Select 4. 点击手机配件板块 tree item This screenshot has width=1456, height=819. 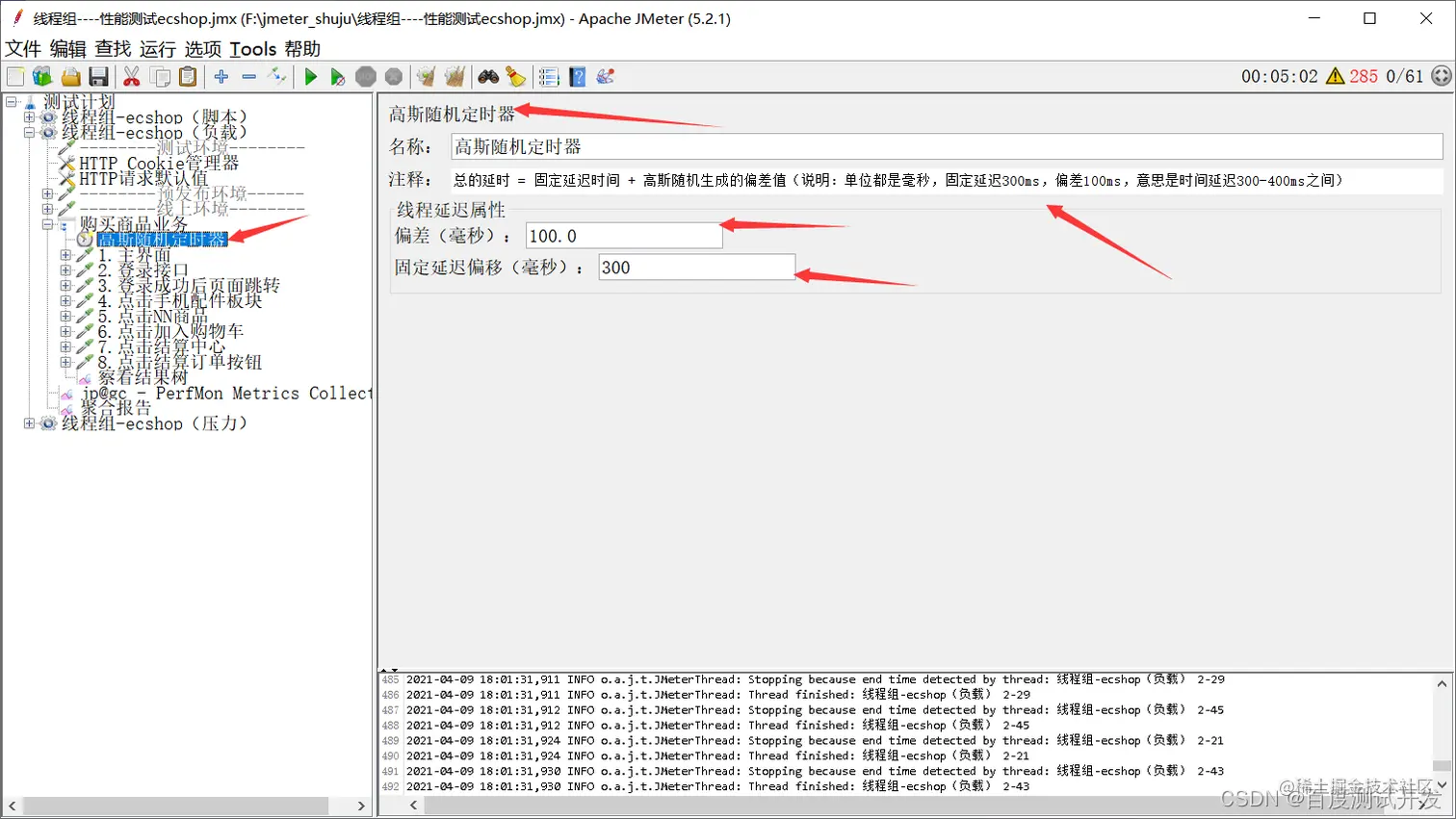coord(180,300)
